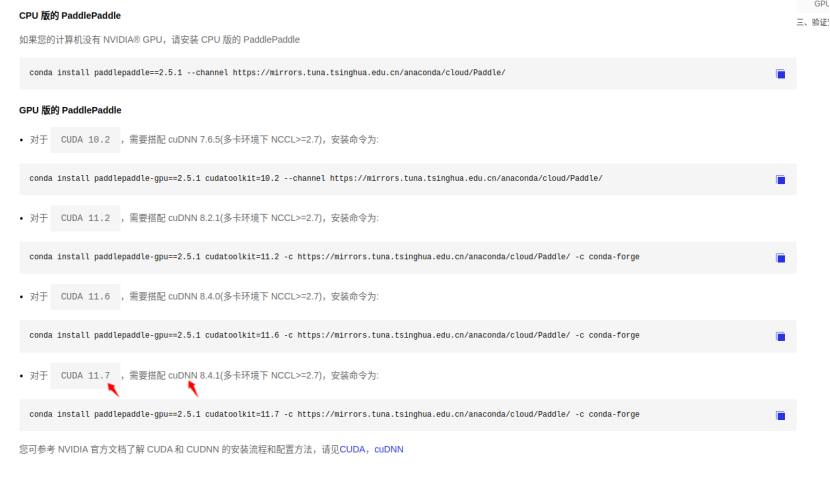This screenshot has width=830, height=479.
Task: Click the cuDNN 7.6.5 requirement text
Action: coord(254,140)
